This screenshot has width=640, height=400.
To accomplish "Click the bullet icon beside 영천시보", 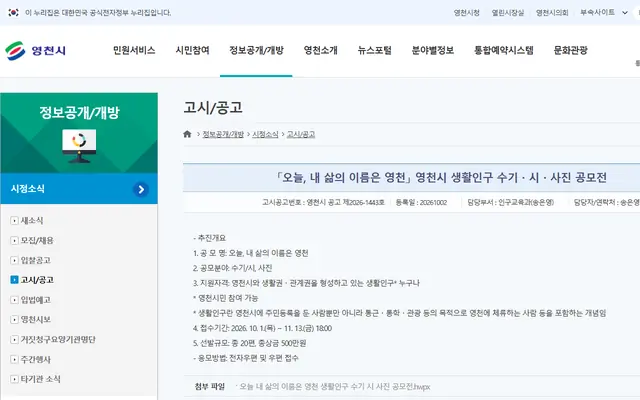I will click(x=14, y=319).
